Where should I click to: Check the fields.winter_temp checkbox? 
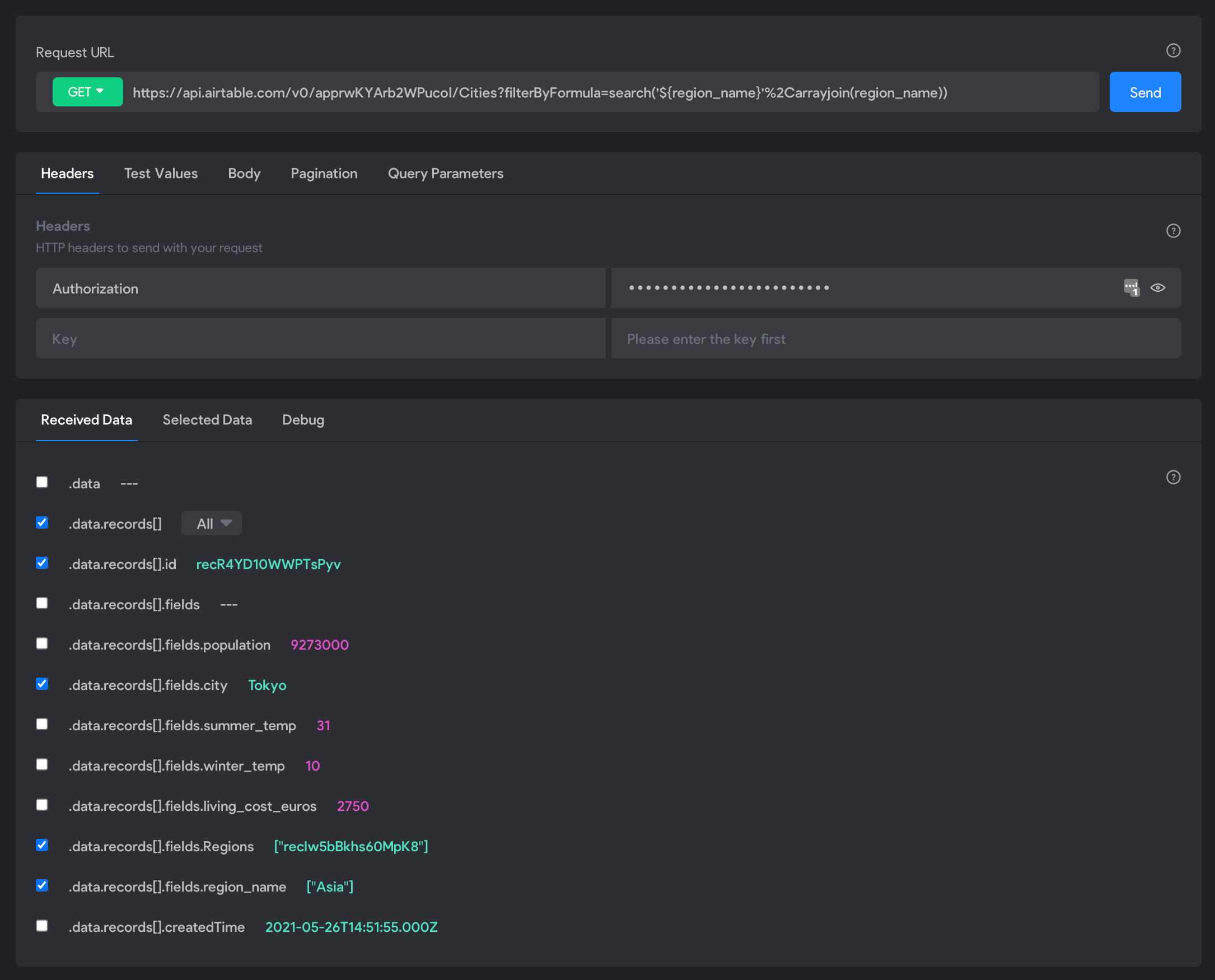click(x=42, y=764)
